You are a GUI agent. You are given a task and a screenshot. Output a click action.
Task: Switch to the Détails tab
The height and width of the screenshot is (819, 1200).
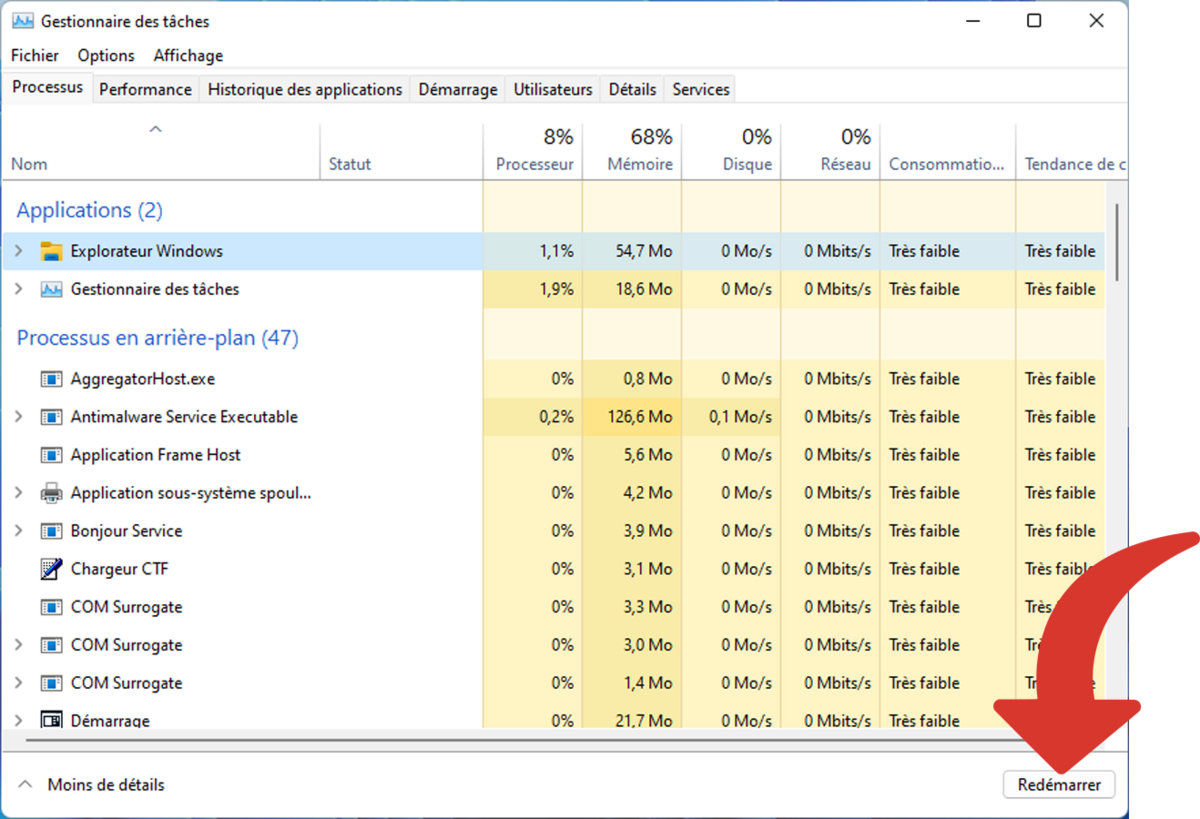[632, 89]
